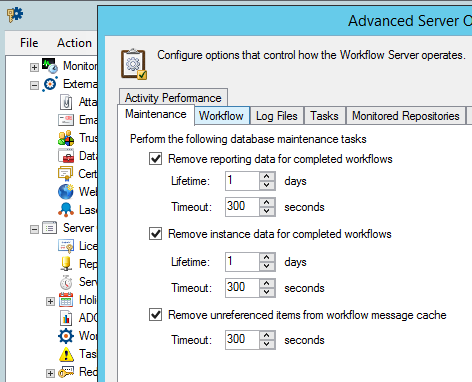Uncheck Remove unreferenced items from message cache
The height and width of the screenshot is (382, 472).
tap(156, 315)
